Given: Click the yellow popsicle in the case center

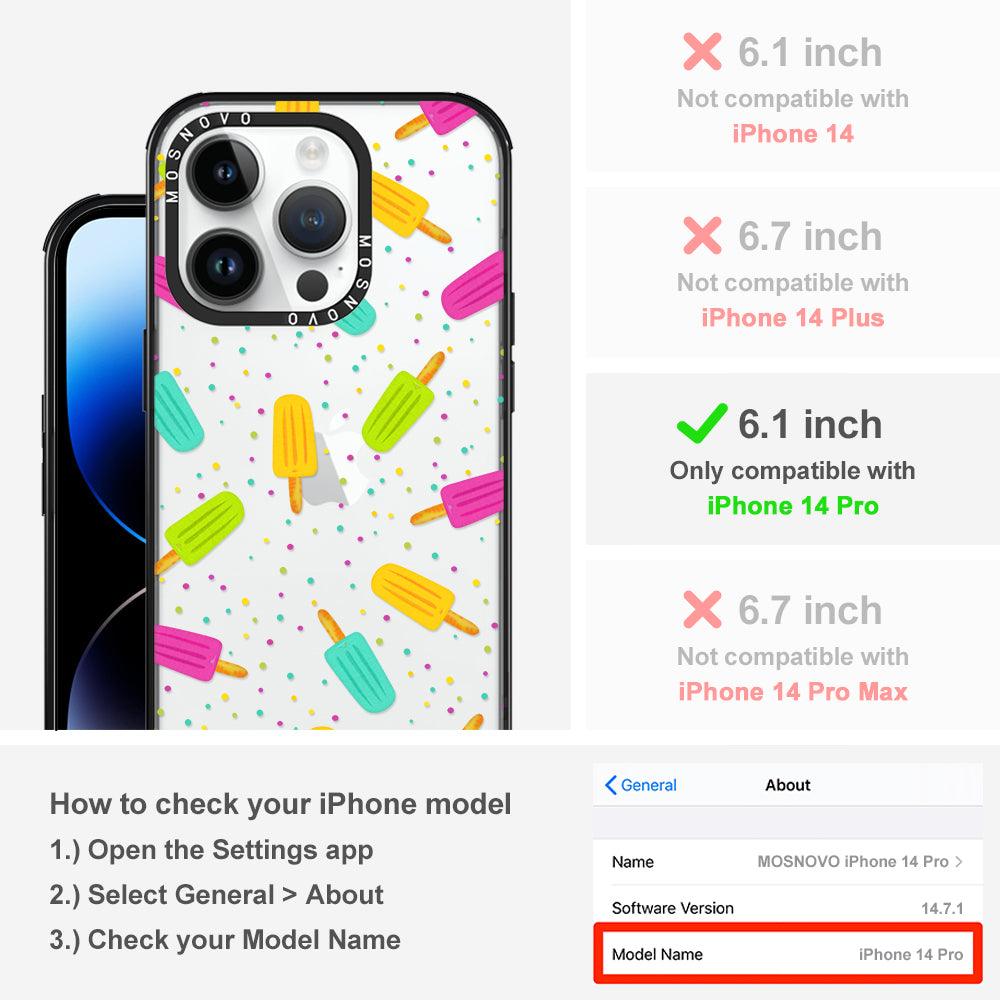Looking at the screenshot, I should (295, 452).
